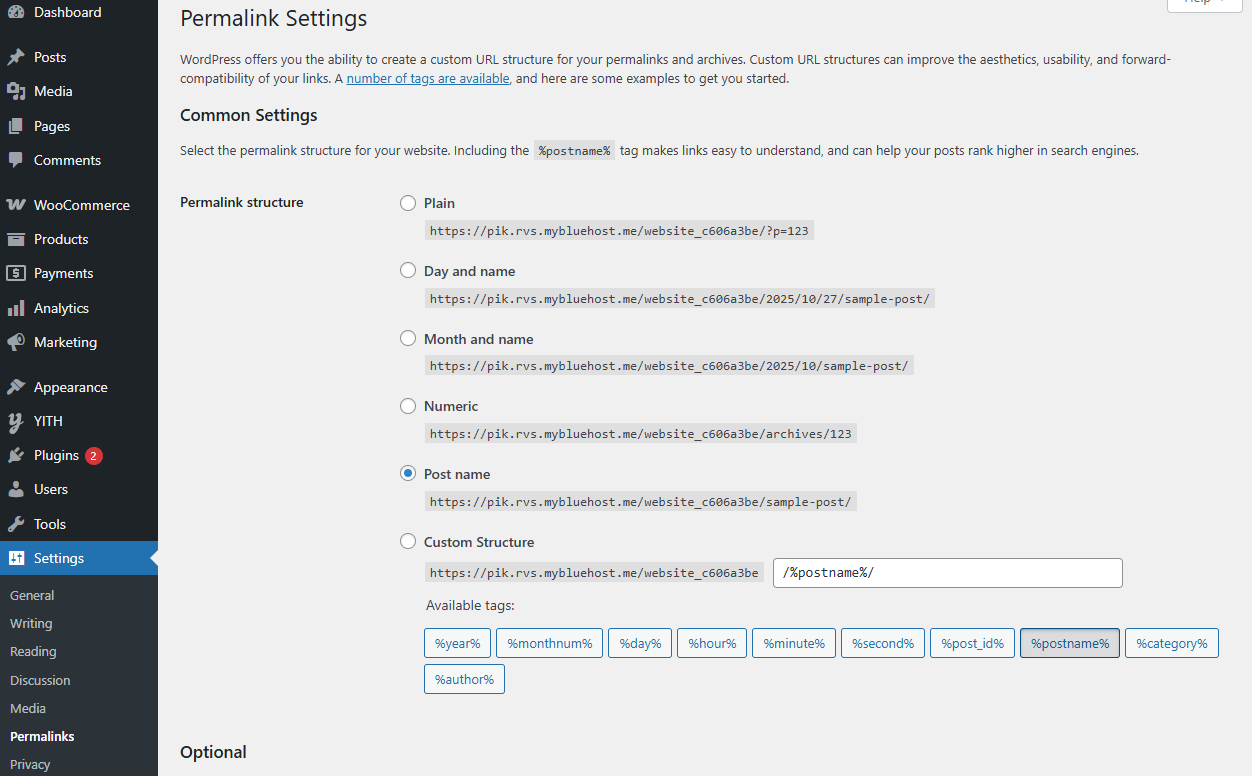Viewport: 1252px width, 776px height.
Task: Click the Posts pin icon in sidebar
Action: point(16,57)
